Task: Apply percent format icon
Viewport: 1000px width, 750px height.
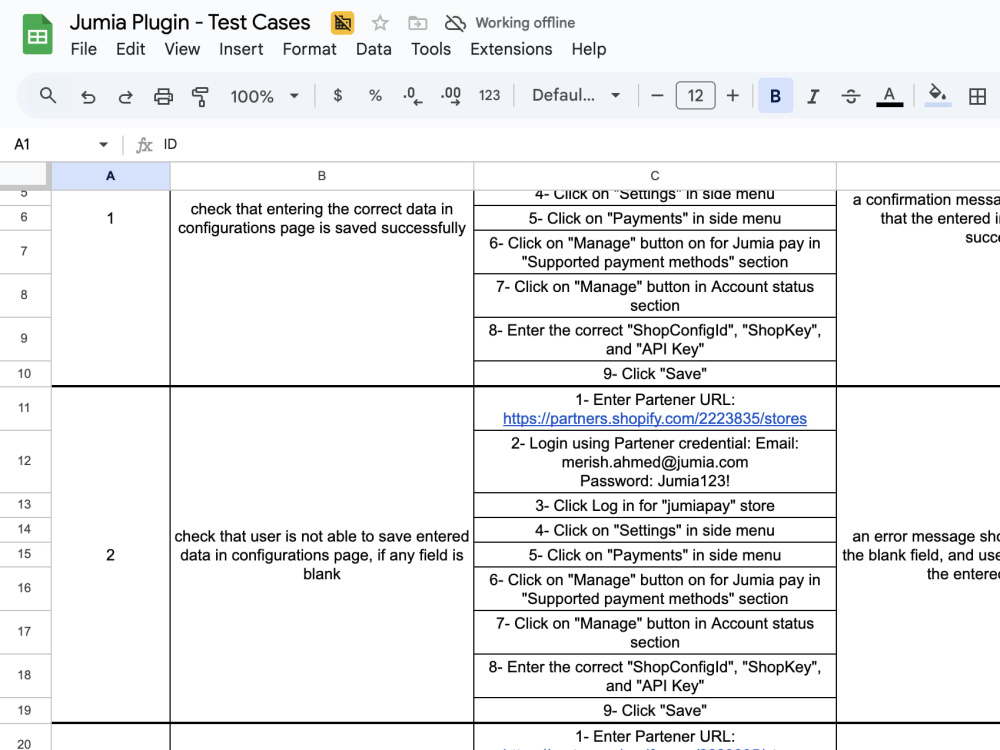Action: 375,96
